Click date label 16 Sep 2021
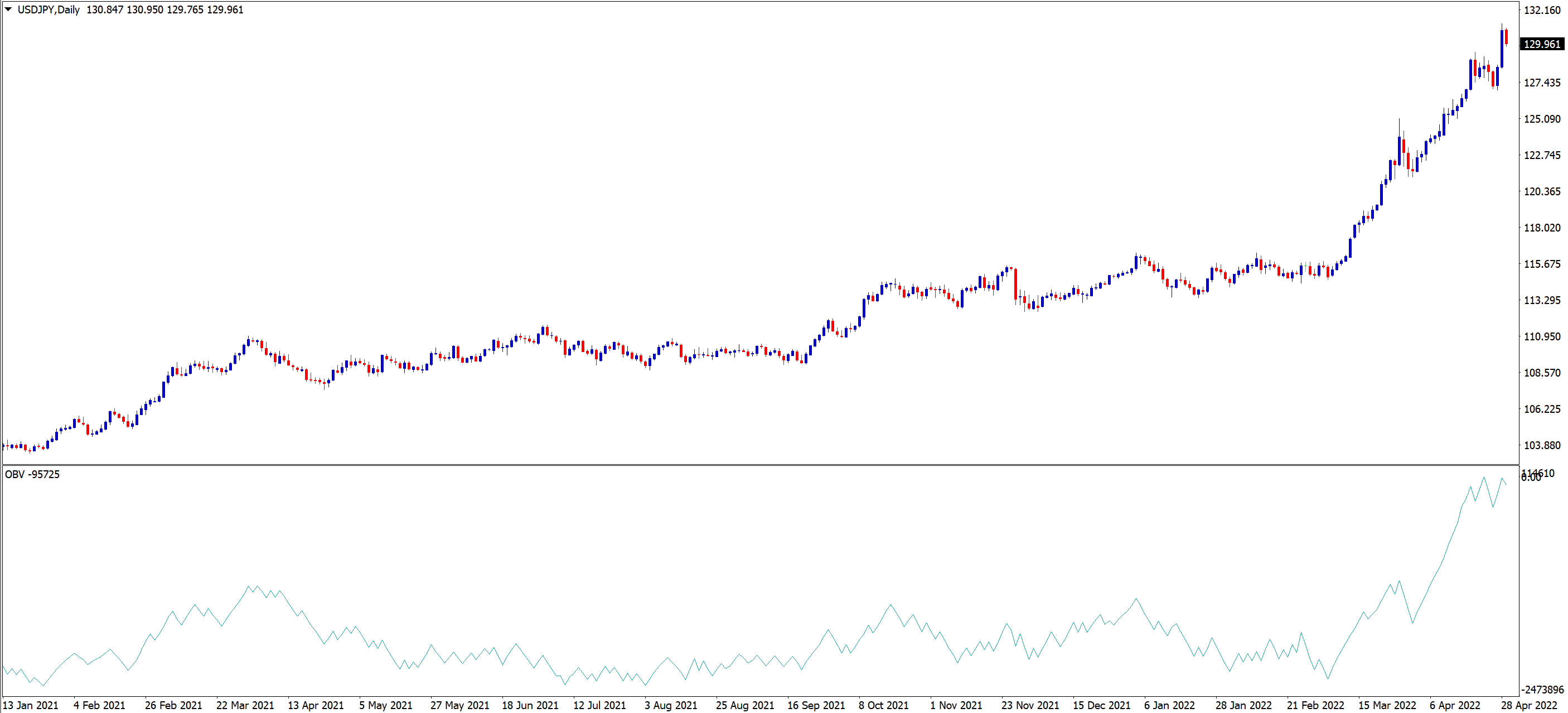 pyautogui.click(x=816, y=705)
